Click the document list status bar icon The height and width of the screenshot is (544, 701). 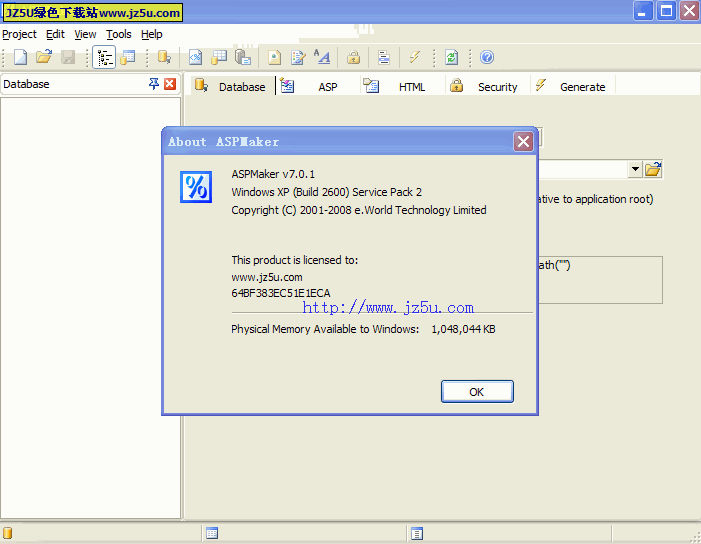click(x=417, y=533)
